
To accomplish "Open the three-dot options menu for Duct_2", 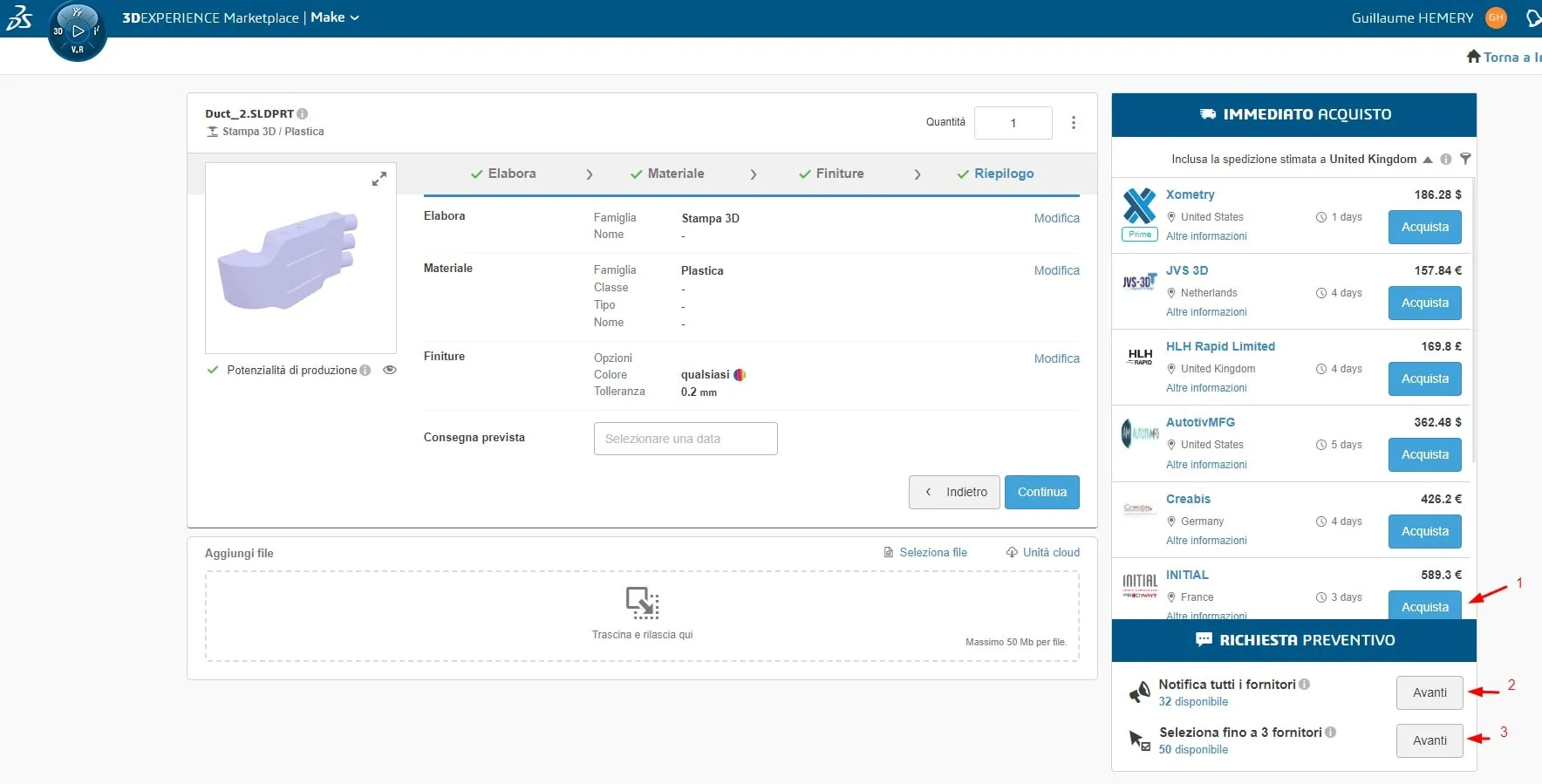I will (1073, 123).
